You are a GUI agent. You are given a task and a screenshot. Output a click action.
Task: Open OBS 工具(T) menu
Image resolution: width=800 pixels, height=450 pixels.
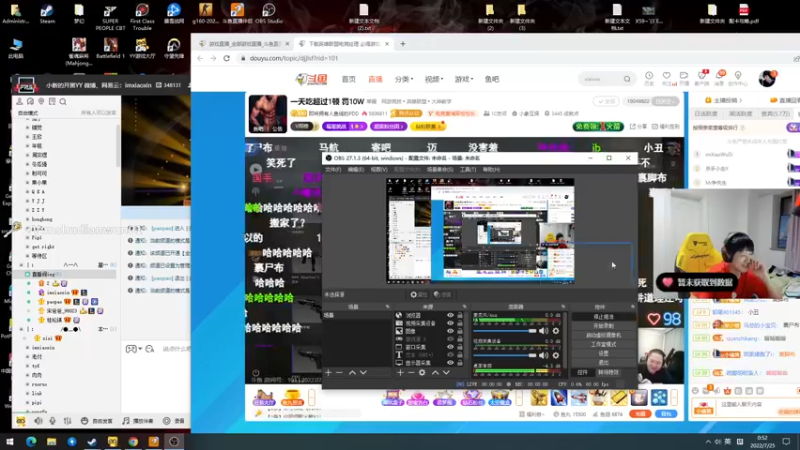click(x=467, y=169)
